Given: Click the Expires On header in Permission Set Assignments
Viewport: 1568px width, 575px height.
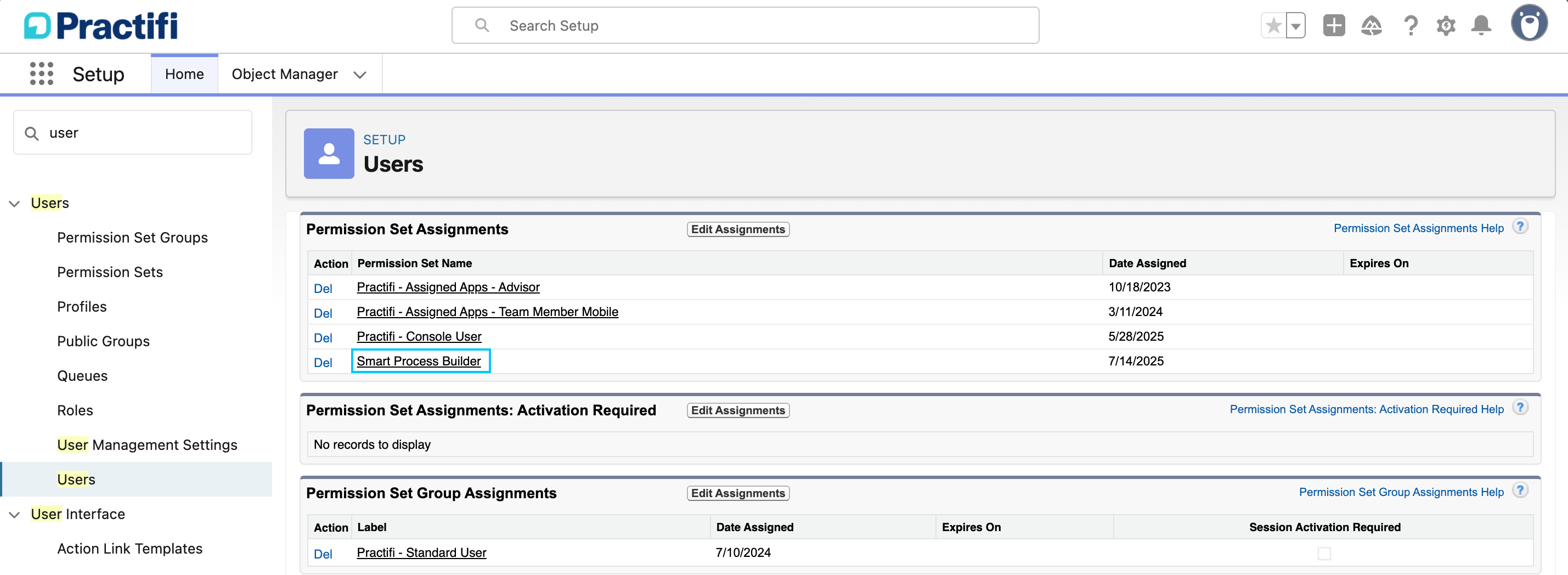Looking at the screenshot, I should pyautogui.click(x=1379, y=263).
